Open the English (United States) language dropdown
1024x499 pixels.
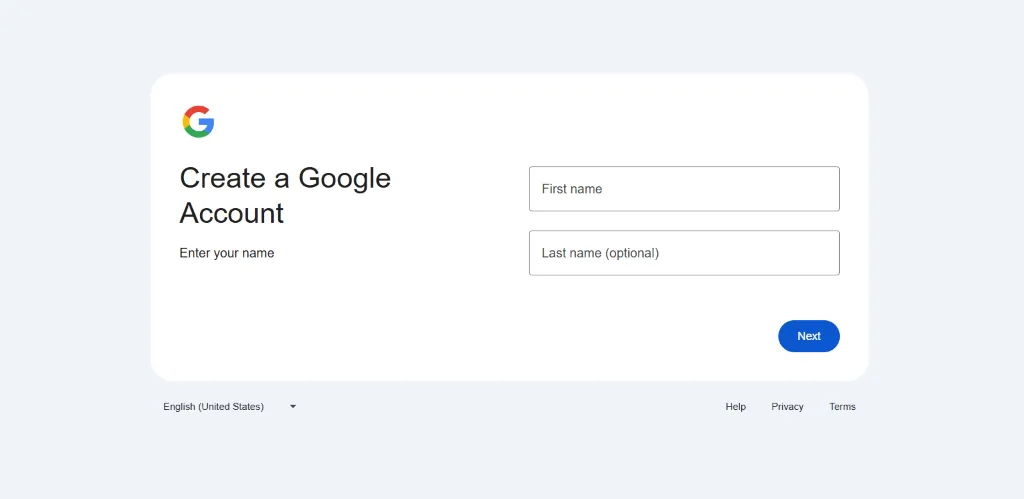pyautogui.click(x=229, y=407)
